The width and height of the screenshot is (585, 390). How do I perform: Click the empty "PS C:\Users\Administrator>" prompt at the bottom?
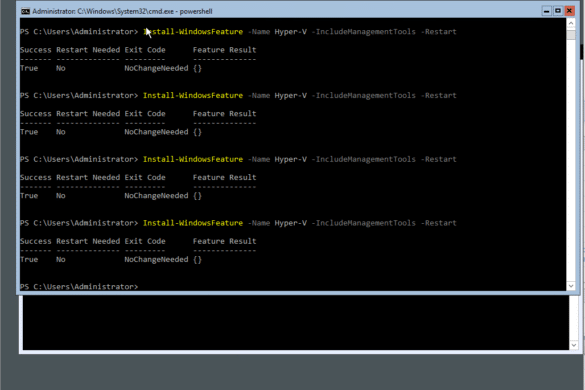tap(79, 287)
